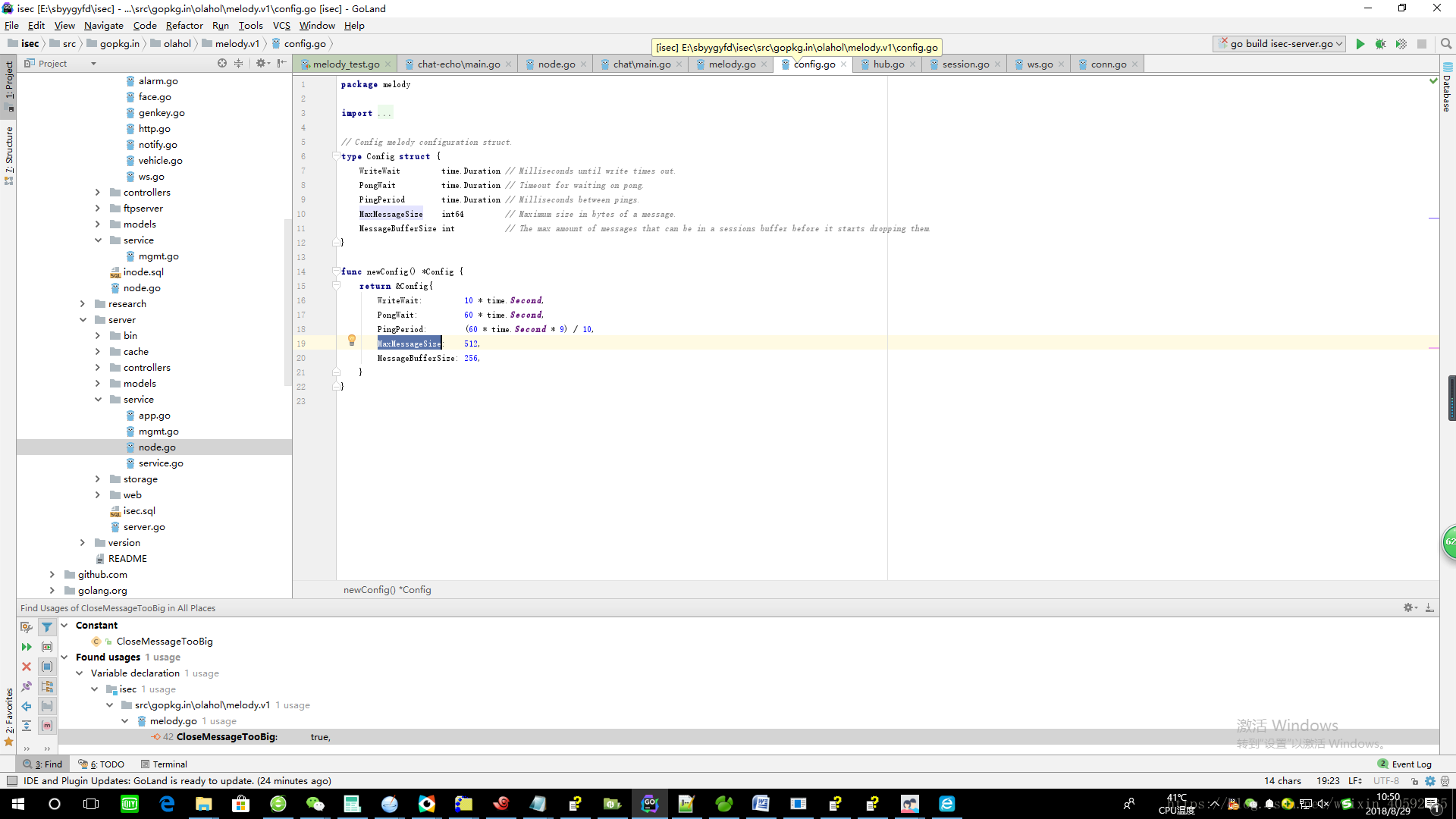Click the Debug bug icon
Image resolution: width=1456 pixels, height=819 pixels.
tap(1380, 44)
